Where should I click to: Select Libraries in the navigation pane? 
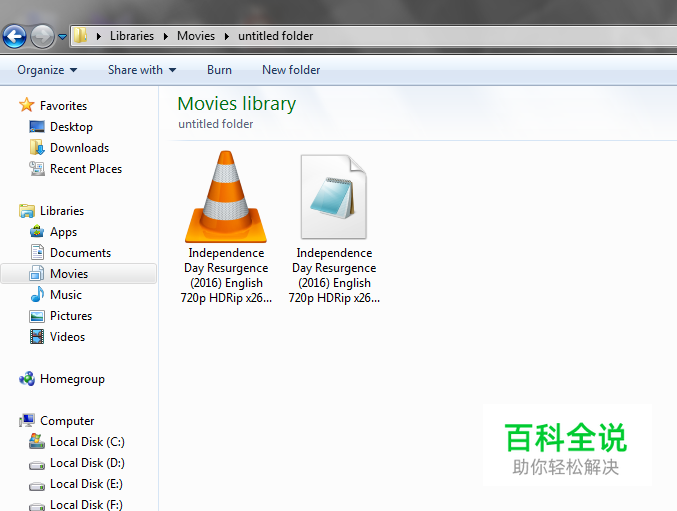click(x=62, y=211)
